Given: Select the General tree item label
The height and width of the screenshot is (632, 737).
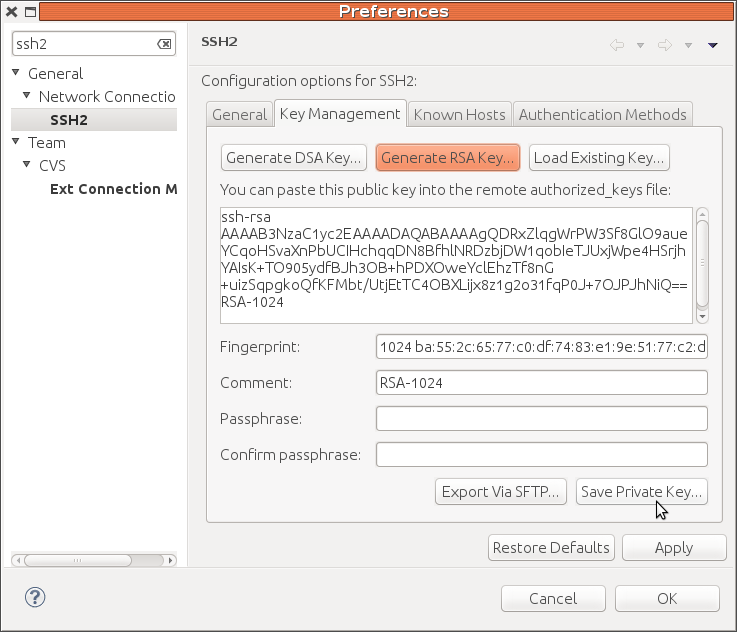Looking at the screenshot, I should [55, 74].
